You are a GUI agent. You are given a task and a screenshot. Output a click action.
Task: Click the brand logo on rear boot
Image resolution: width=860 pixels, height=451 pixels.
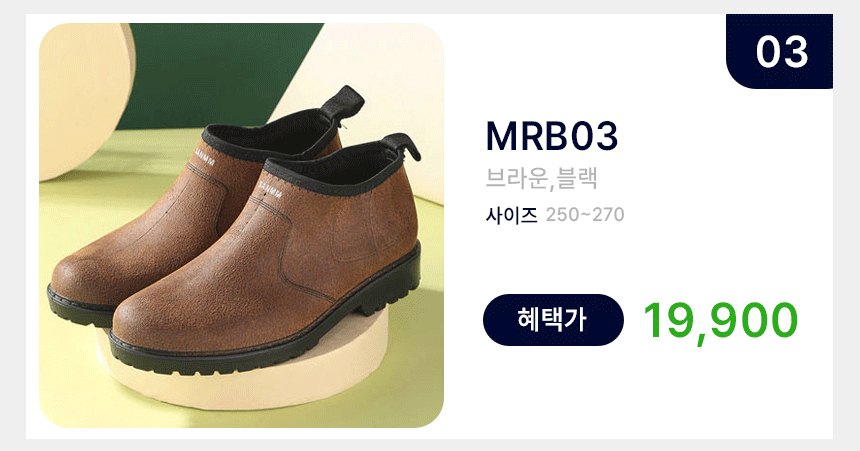tap(205, 155)
